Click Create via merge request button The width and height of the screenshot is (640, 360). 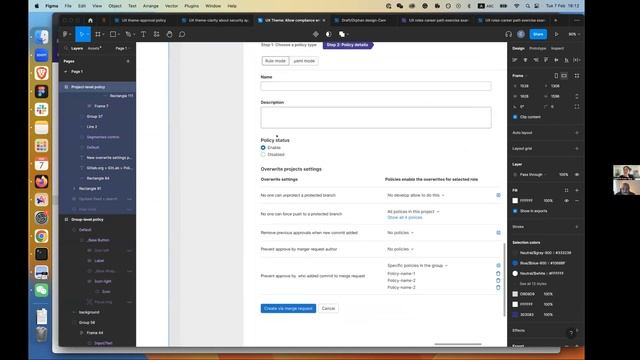click(288, 309)
